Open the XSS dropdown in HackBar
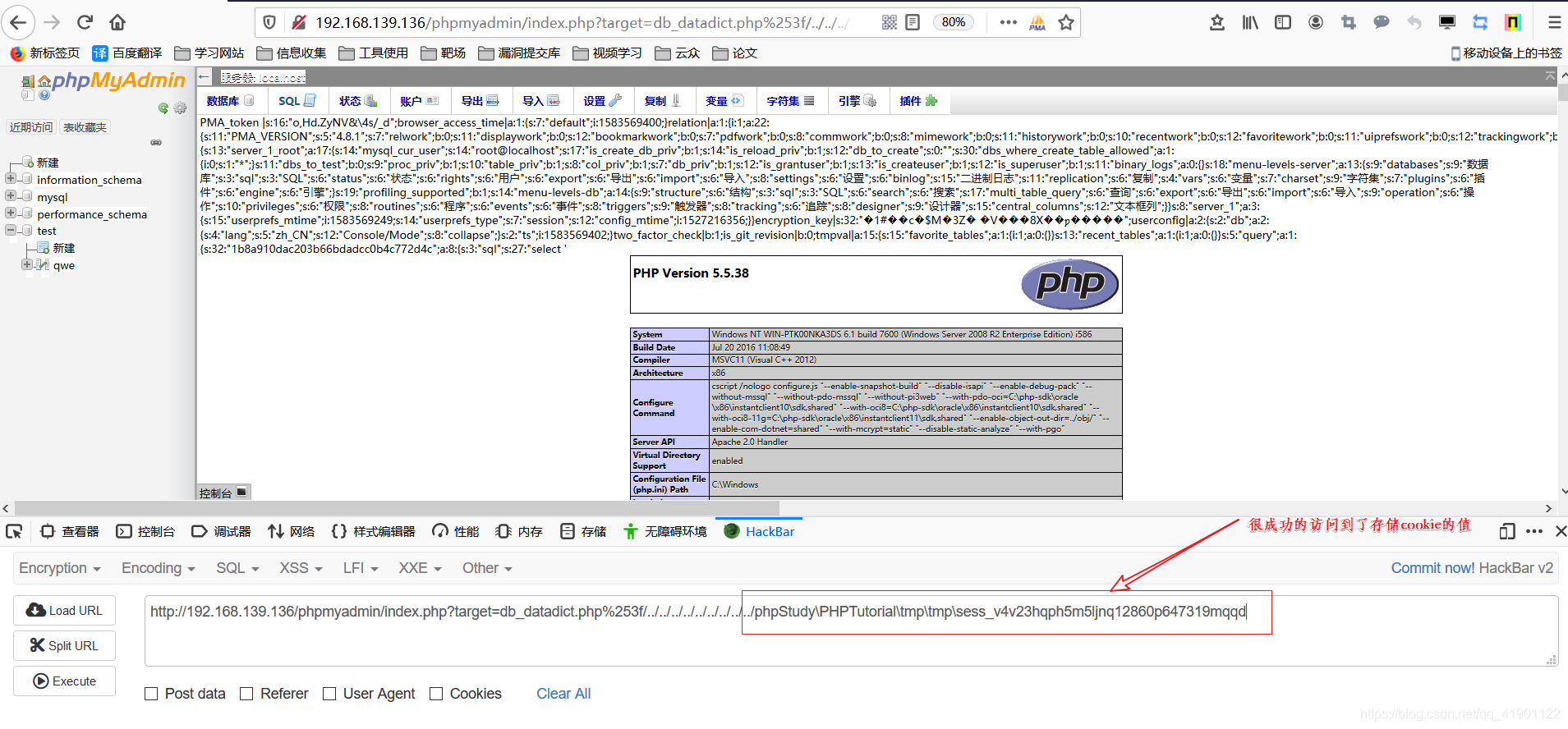 pyautogui.click(x=301, y=568)
